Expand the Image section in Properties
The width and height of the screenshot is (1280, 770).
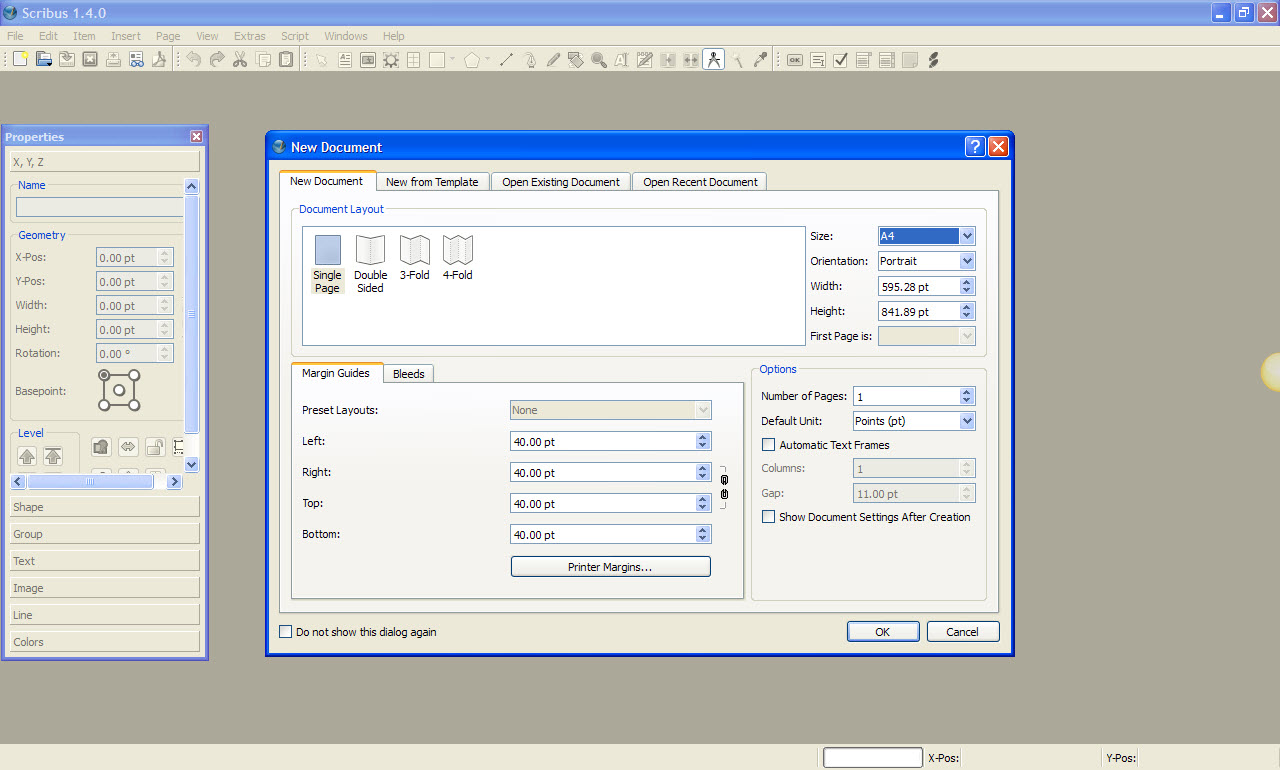click(x=105, y=588)
